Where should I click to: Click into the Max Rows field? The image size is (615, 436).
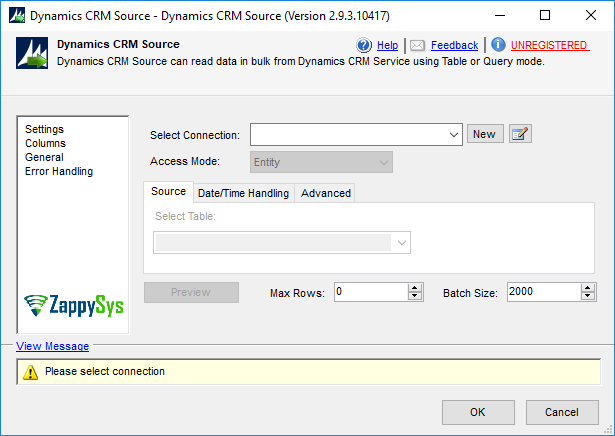click(x=371, y=292)
